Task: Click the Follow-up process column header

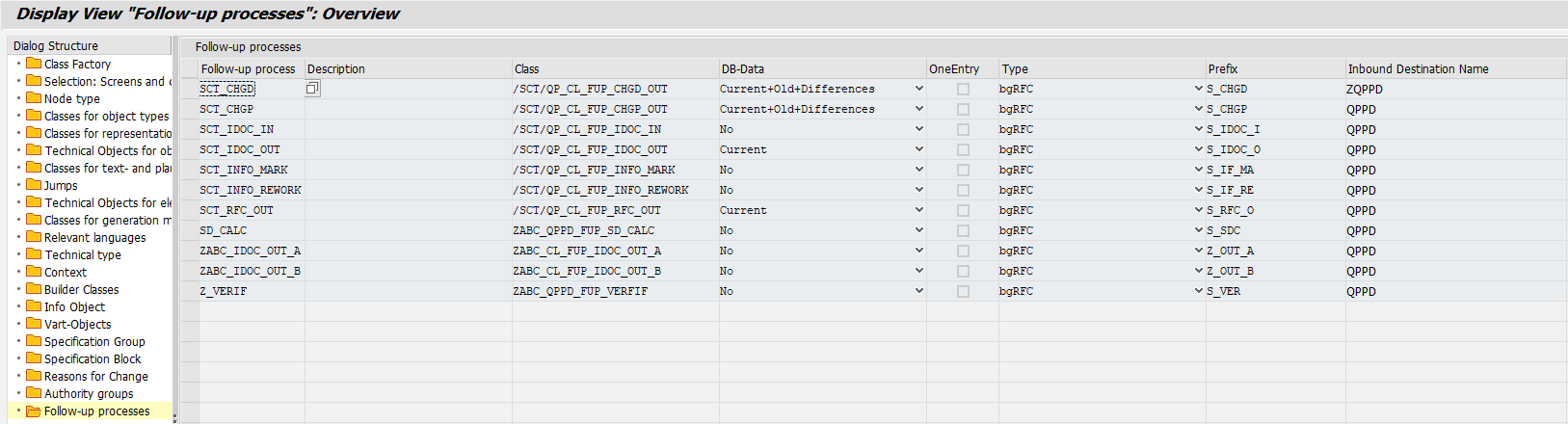Action: coord(249,69)
